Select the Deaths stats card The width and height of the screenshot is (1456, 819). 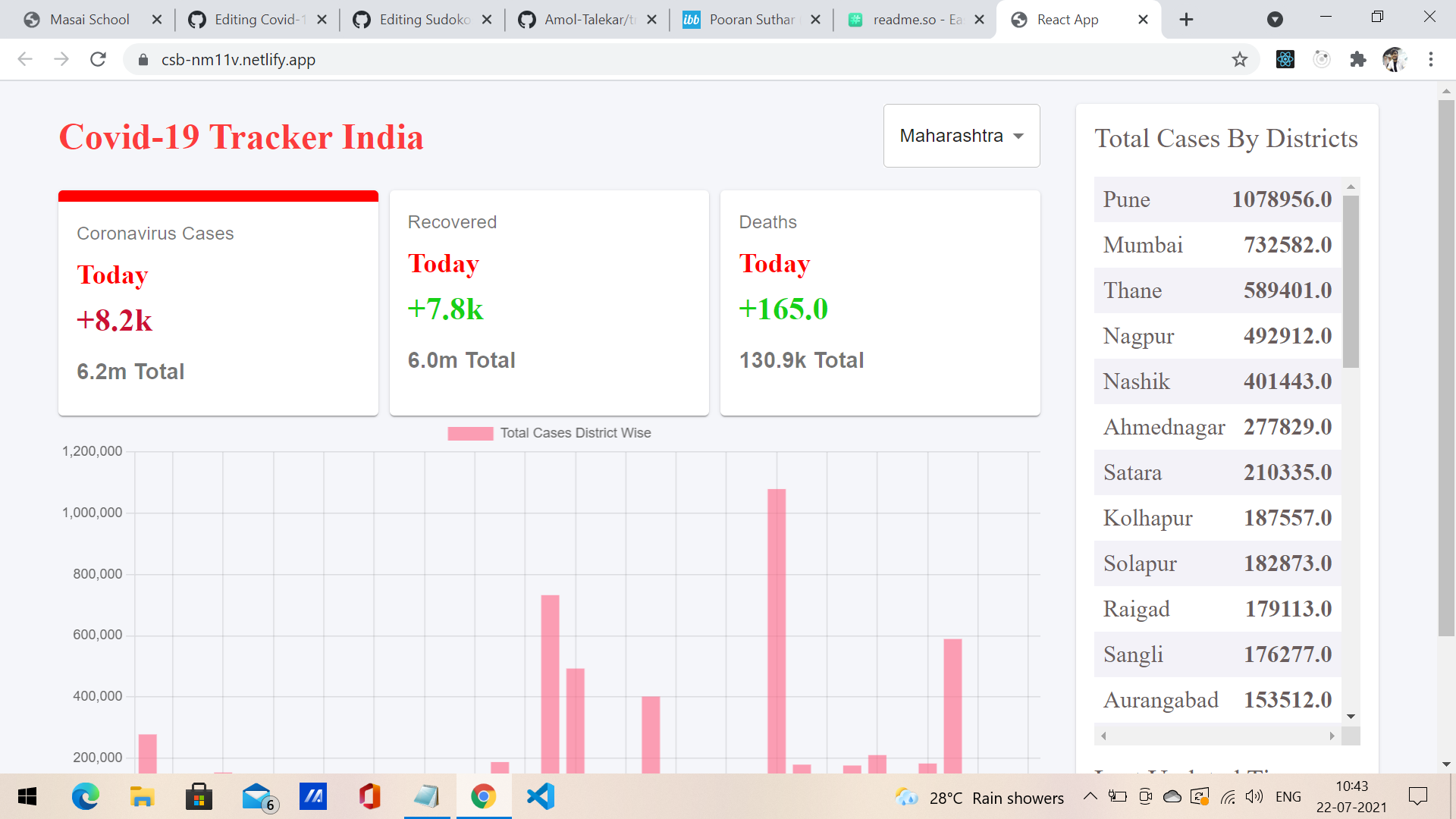pos(880,303)
